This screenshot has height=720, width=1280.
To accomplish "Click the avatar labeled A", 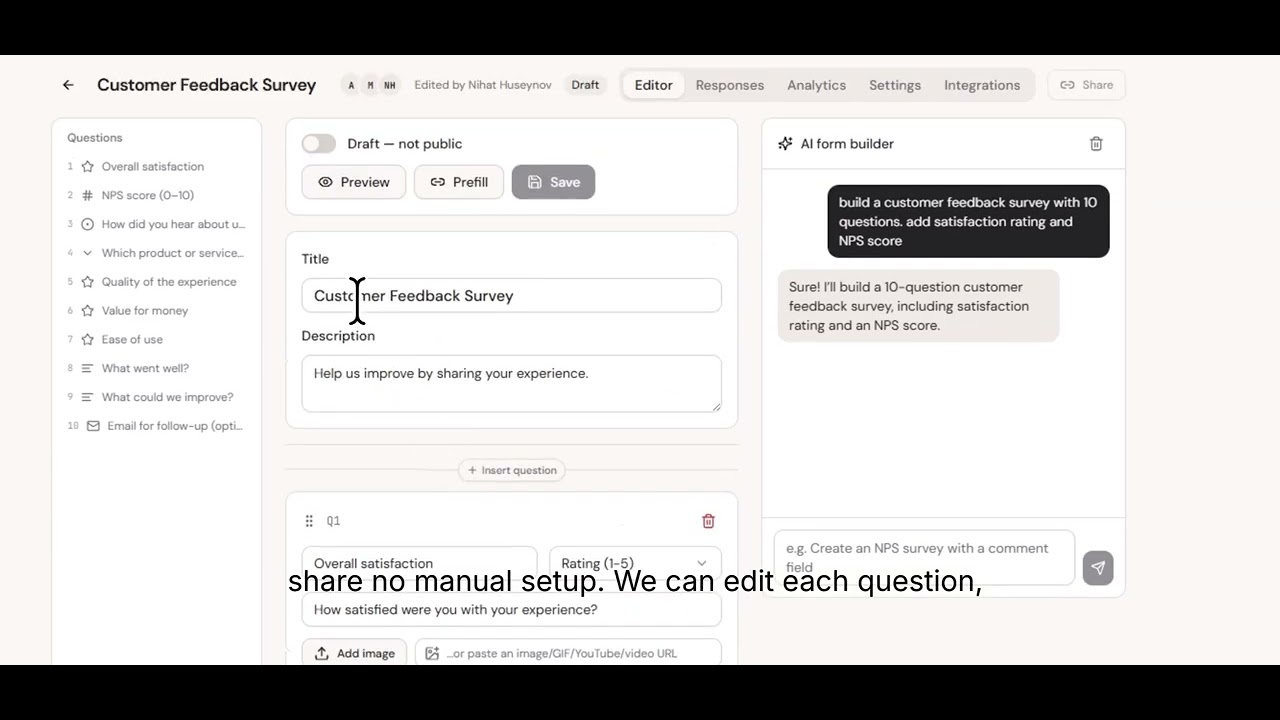I will point(351,85).
